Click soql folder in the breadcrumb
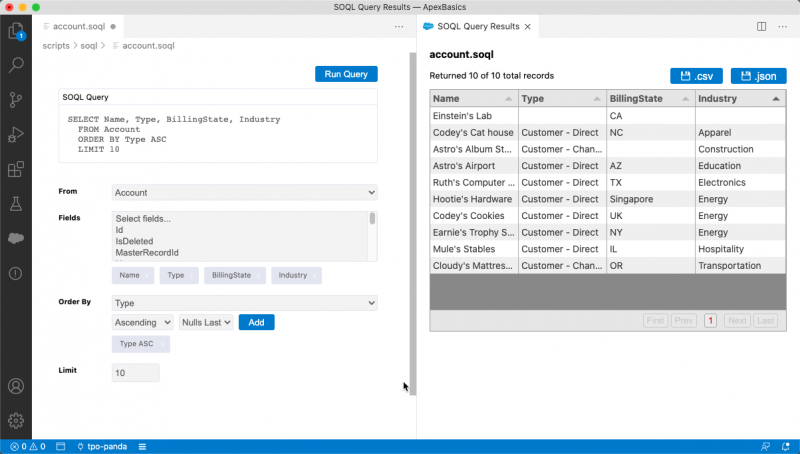Image resolution: width=800 pixels, height=454 pixels. pos(89,46)
